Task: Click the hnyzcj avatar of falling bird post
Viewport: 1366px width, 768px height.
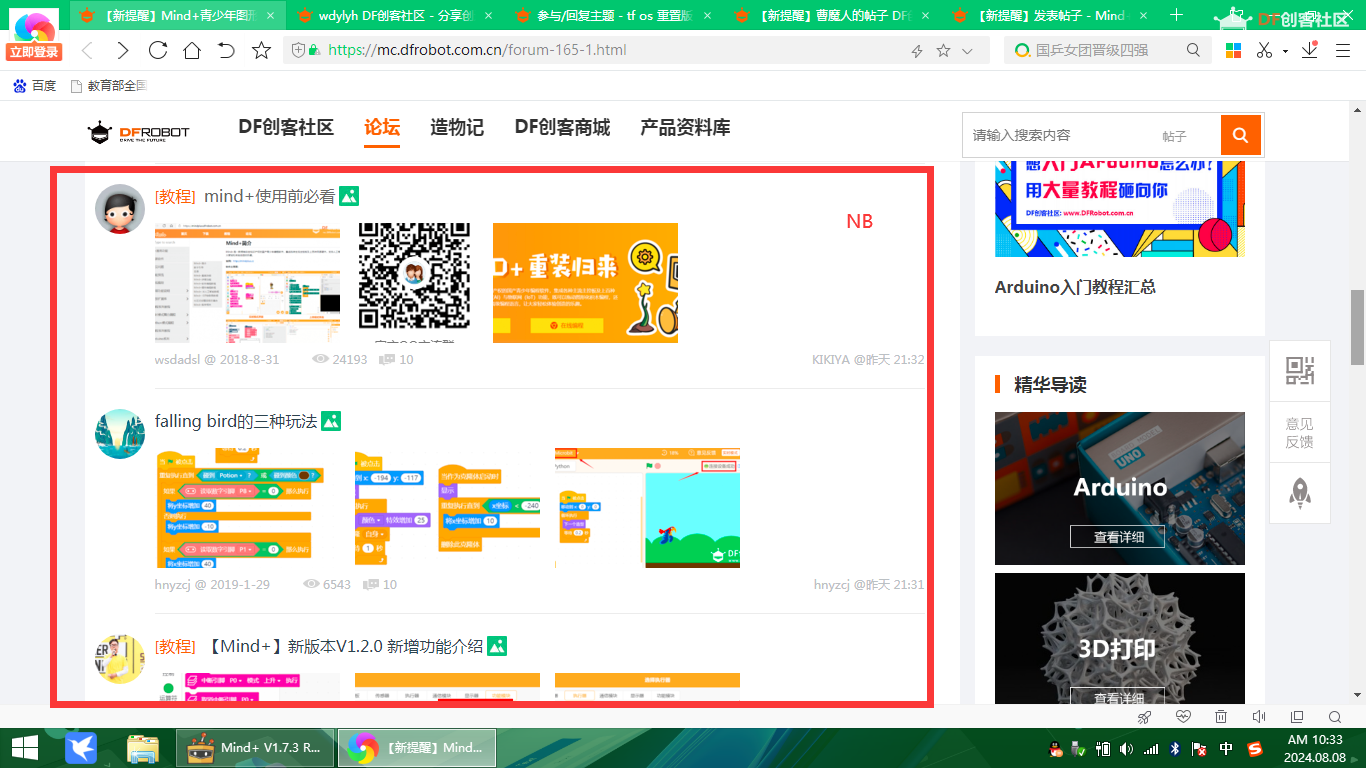Action: tap(120, 434)
